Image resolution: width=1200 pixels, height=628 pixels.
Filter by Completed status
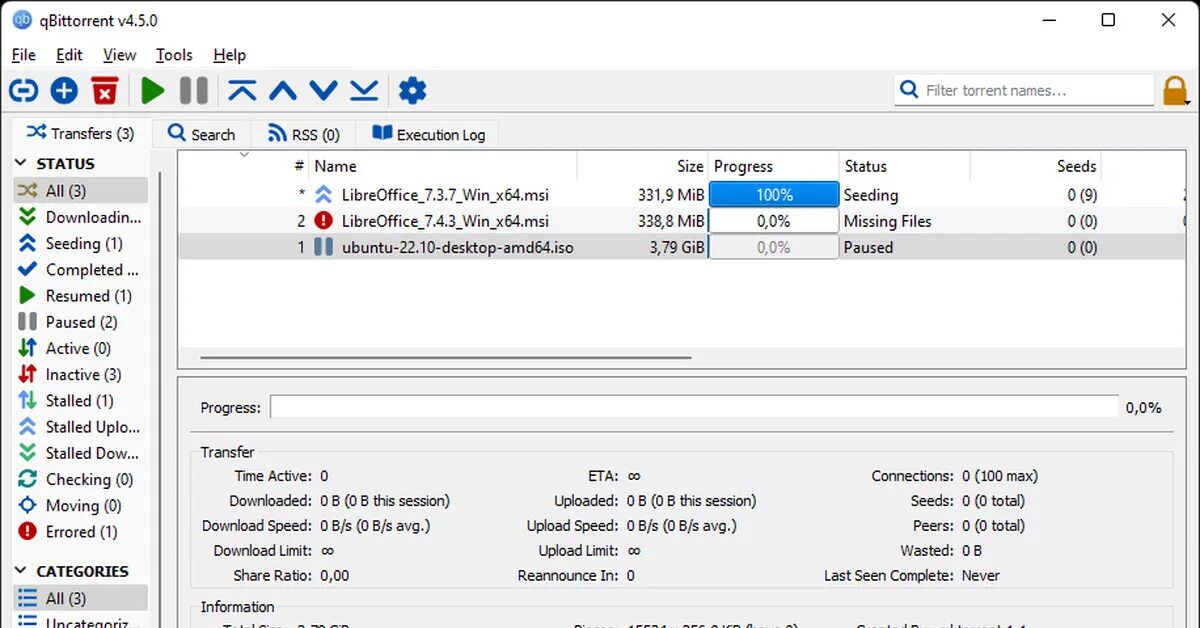pyautogui.click(x=80, y=269)
